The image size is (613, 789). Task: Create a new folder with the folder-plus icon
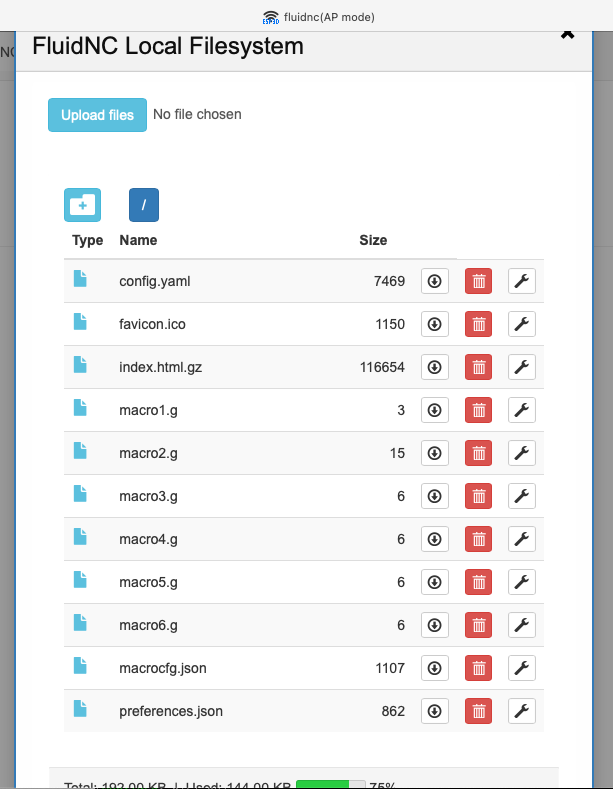tap(83, 205)
